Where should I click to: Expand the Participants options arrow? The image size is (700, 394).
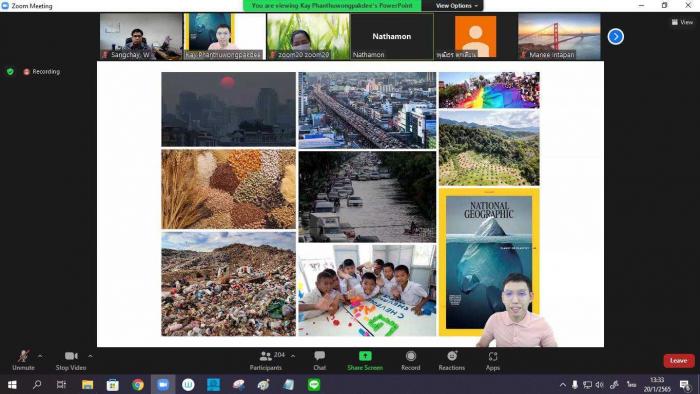[293, 356]
